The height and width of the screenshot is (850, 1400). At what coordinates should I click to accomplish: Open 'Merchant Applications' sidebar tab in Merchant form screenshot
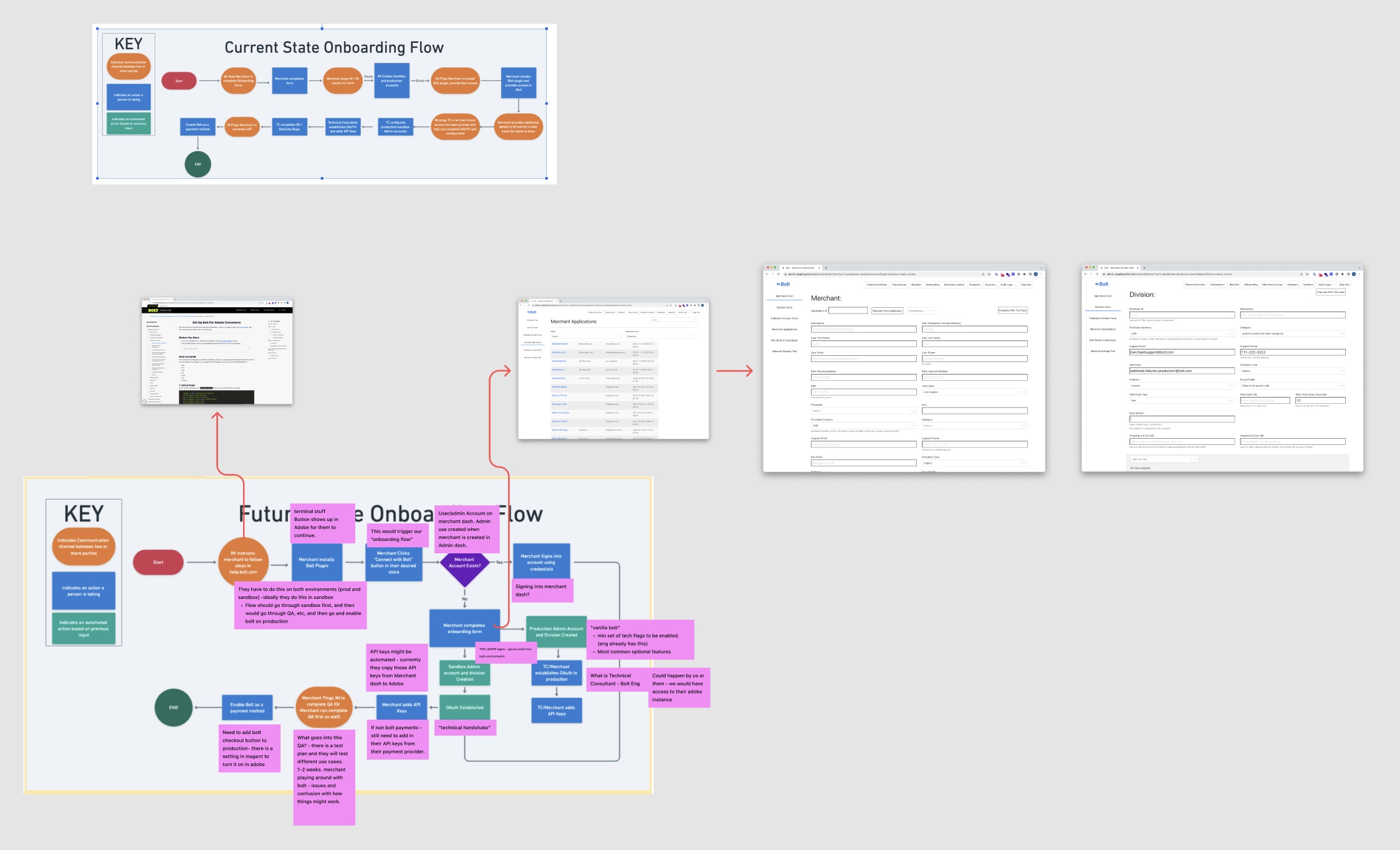point(784,329)
